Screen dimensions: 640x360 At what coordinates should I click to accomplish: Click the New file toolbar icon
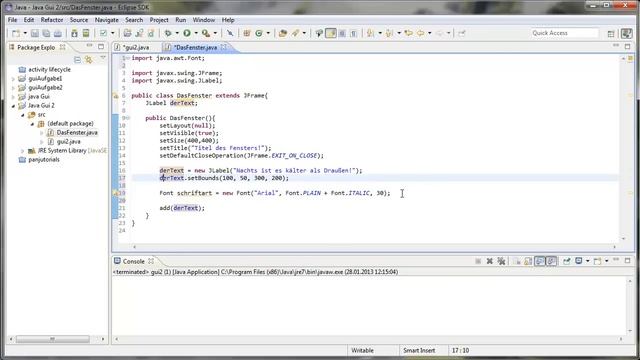click(x=16, y=33)
